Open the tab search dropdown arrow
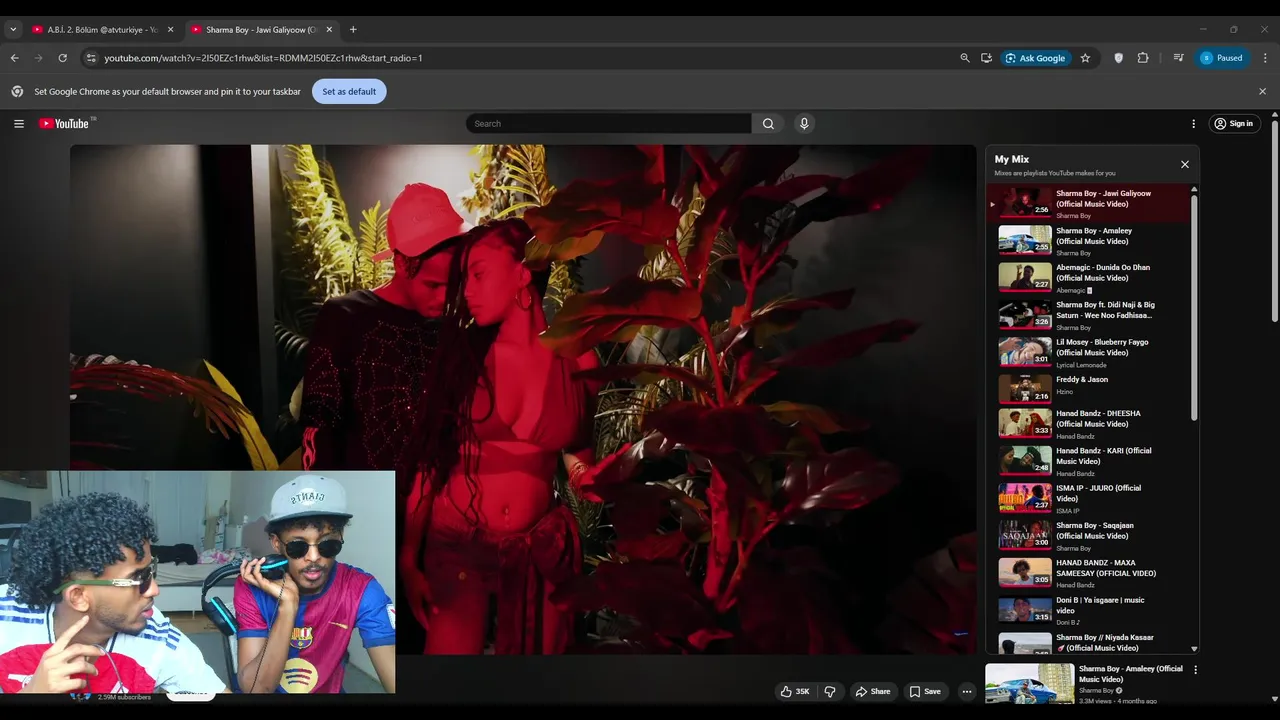Viewport: 1280px width, 720px height. 13,30
